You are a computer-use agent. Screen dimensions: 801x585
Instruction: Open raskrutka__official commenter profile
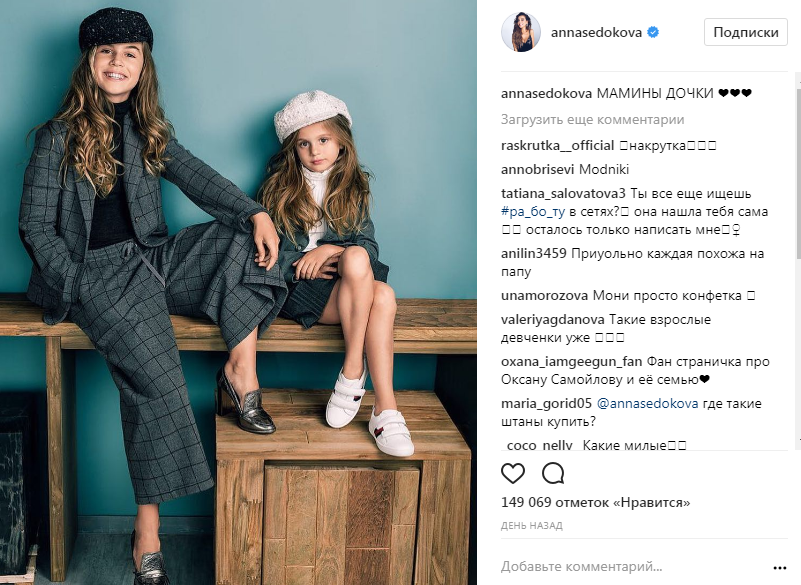click(557, 146)
